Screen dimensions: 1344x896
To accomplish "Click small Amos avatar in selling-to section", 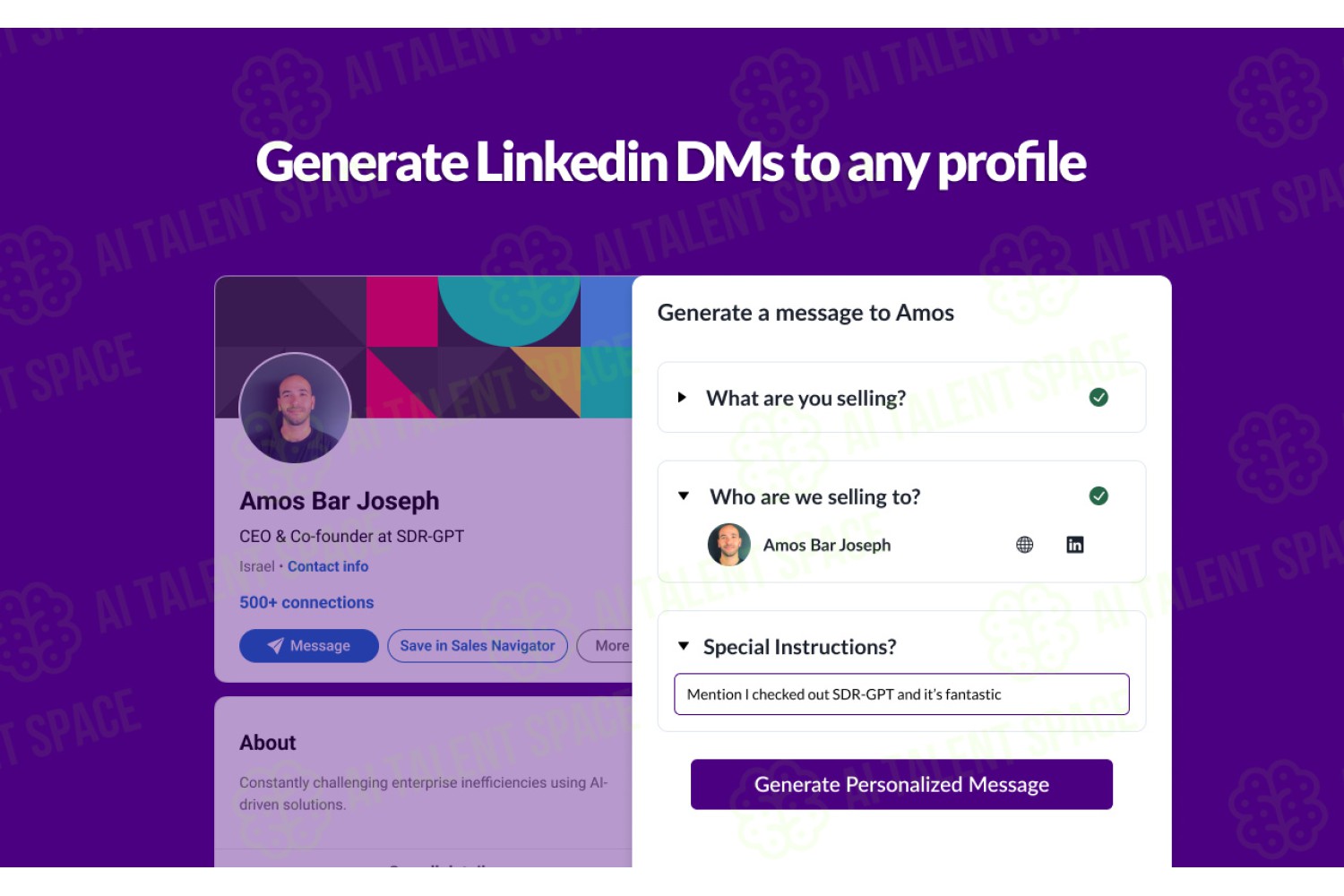I will [x=729, y=545].
